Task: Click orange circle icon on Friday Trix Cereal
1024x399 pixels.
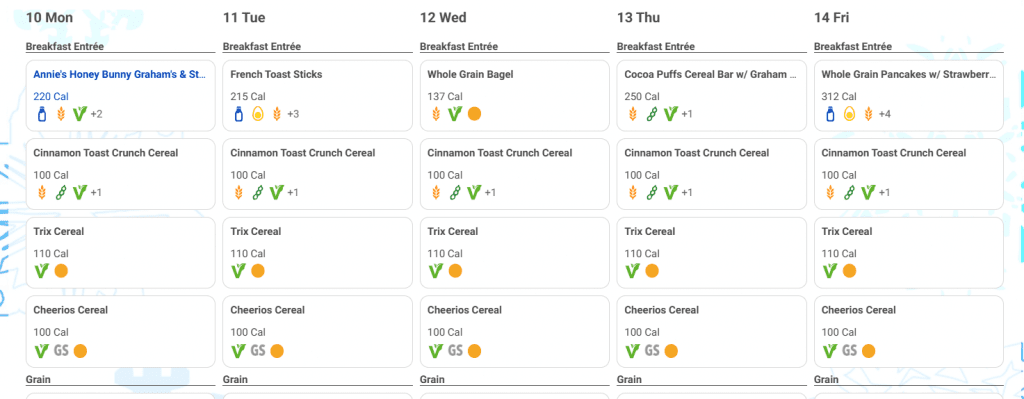Action: point(849,271)
